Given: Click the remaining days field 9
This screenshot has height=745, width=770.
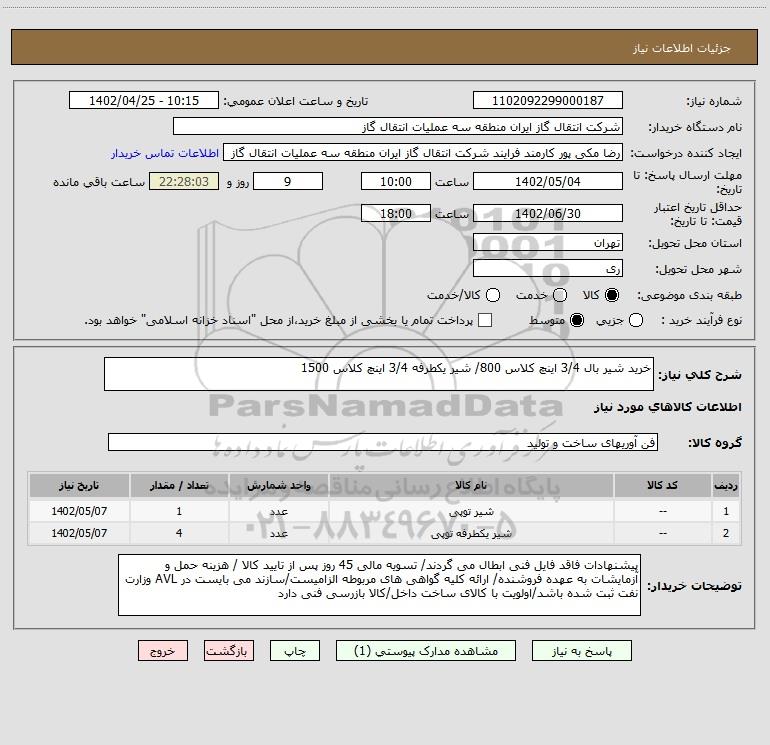Looking at the screenshot, I should (x=288, y=181).
